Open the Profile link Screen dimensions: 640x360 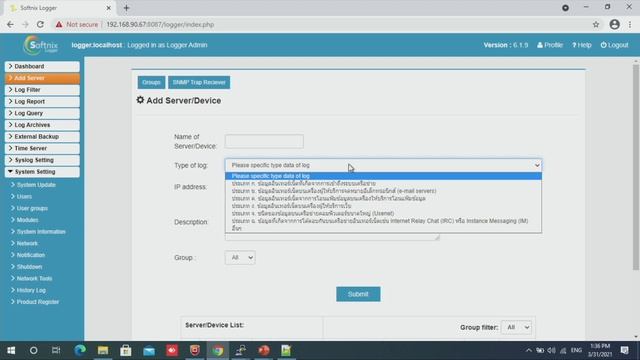pos(550,45)
